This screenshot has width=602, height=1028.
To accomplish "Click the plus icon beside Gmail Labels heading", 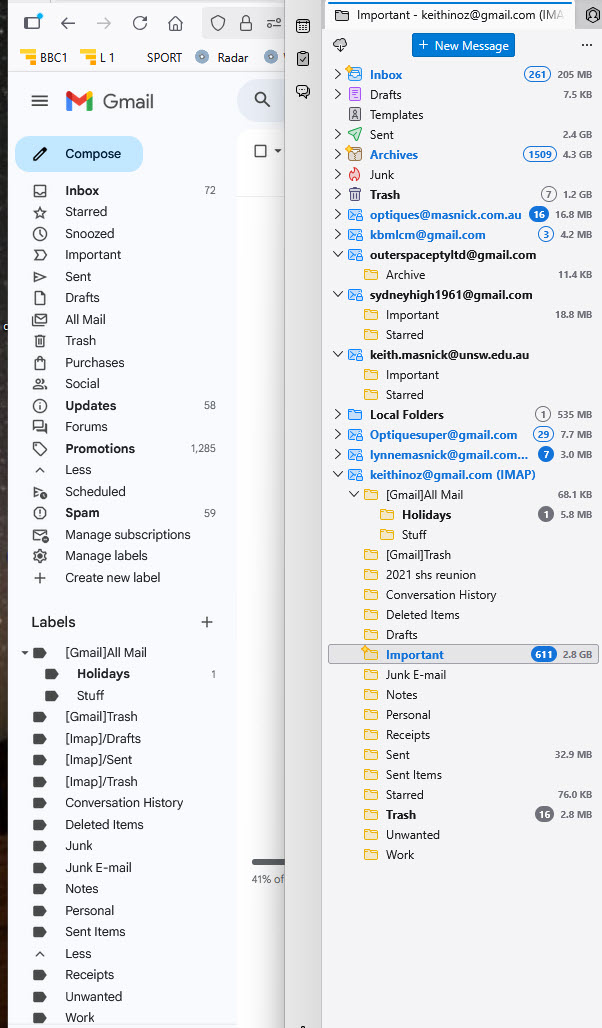I will click(x=207, y=622).
